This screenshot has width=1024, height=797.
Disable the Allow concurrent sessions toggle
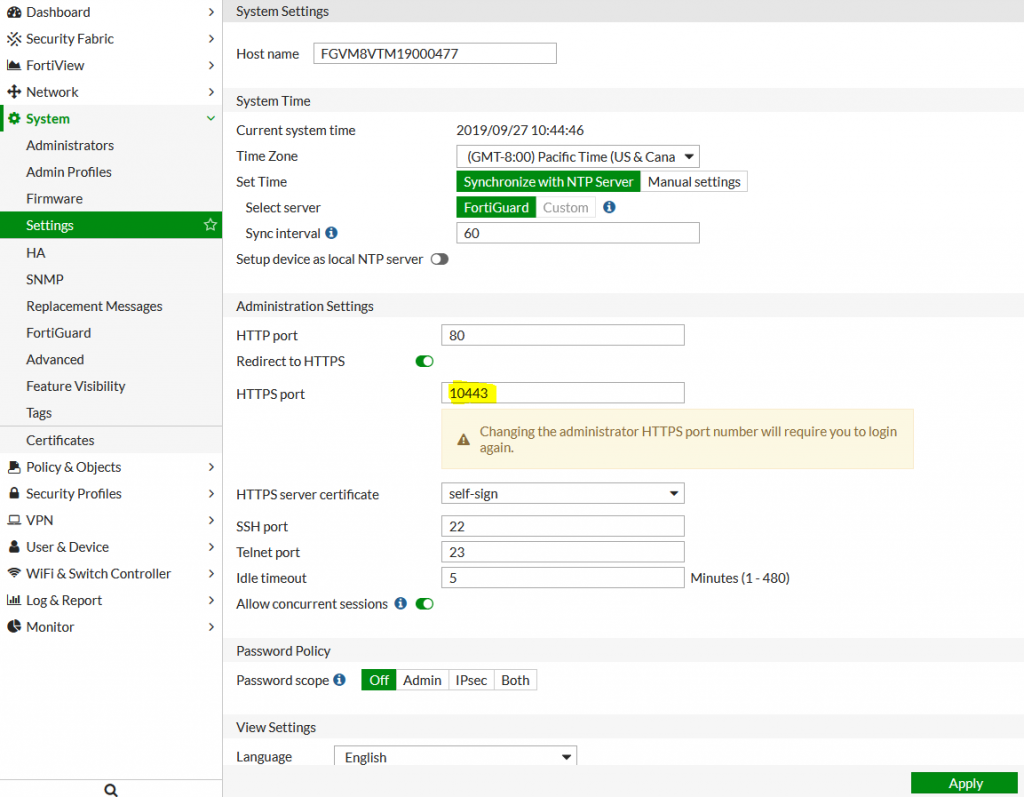424,604
